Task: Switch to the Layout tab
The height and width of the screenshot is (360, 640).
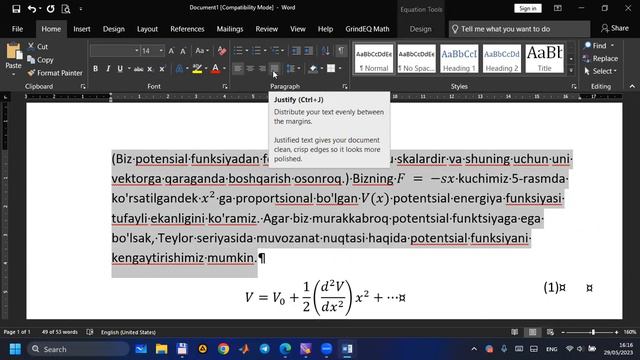Action: coord(147,29)
